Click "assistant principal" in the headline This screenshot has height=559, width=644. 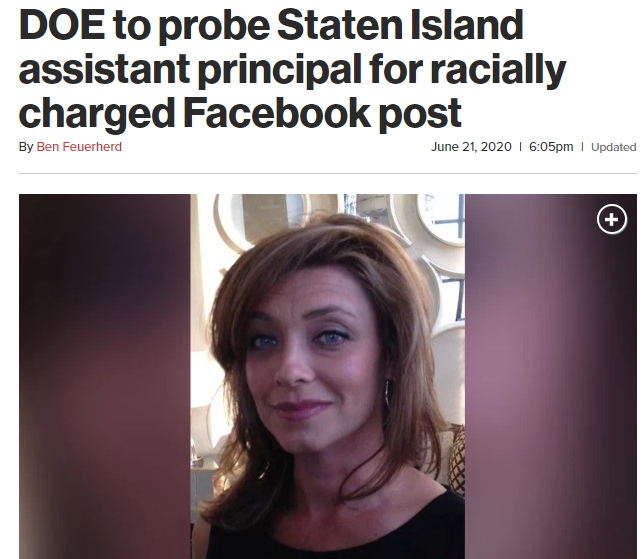pyautogui.click(x=190, y=70)
